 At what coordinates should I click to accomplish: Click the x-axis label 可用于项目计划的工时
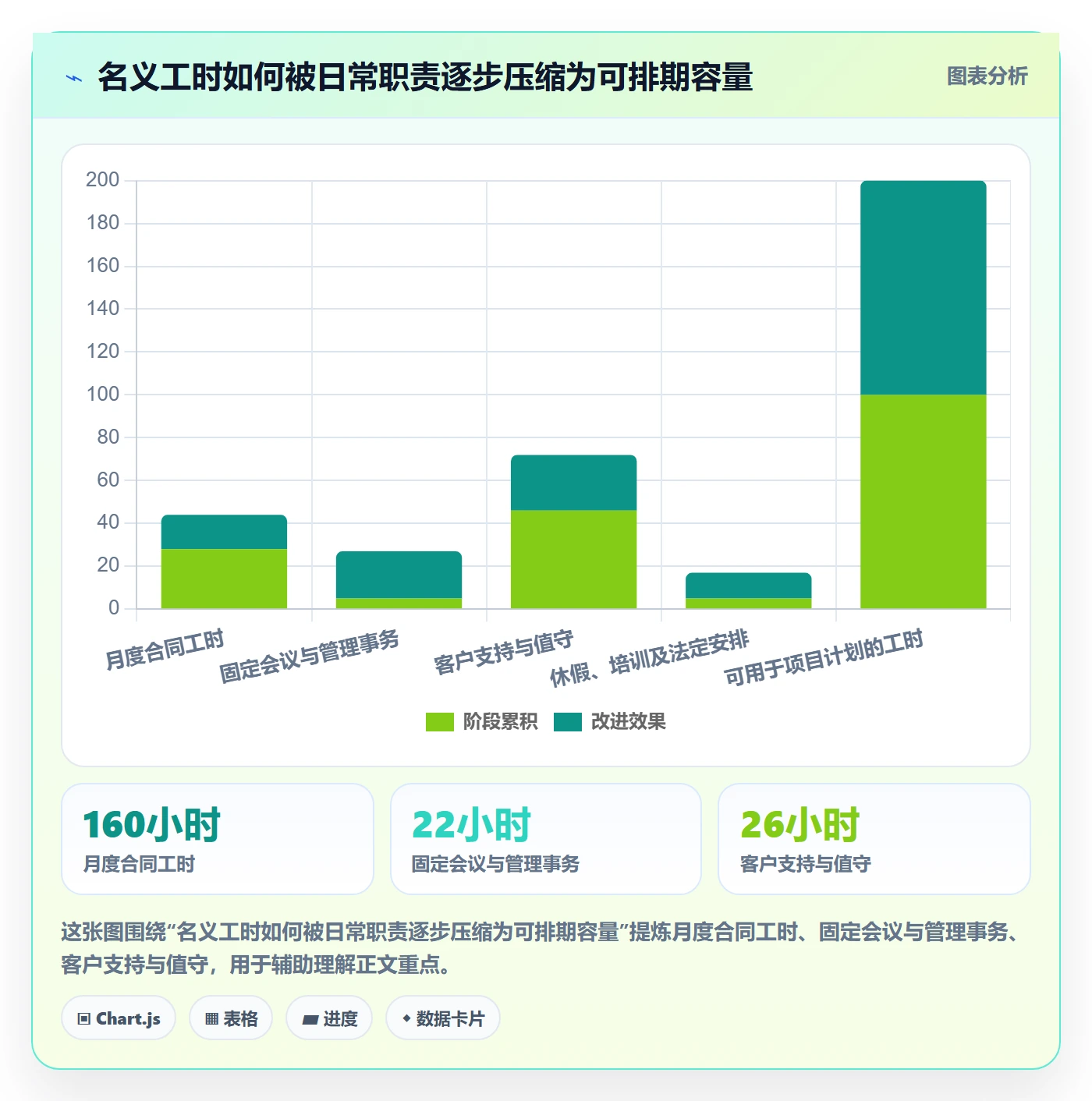824,657
